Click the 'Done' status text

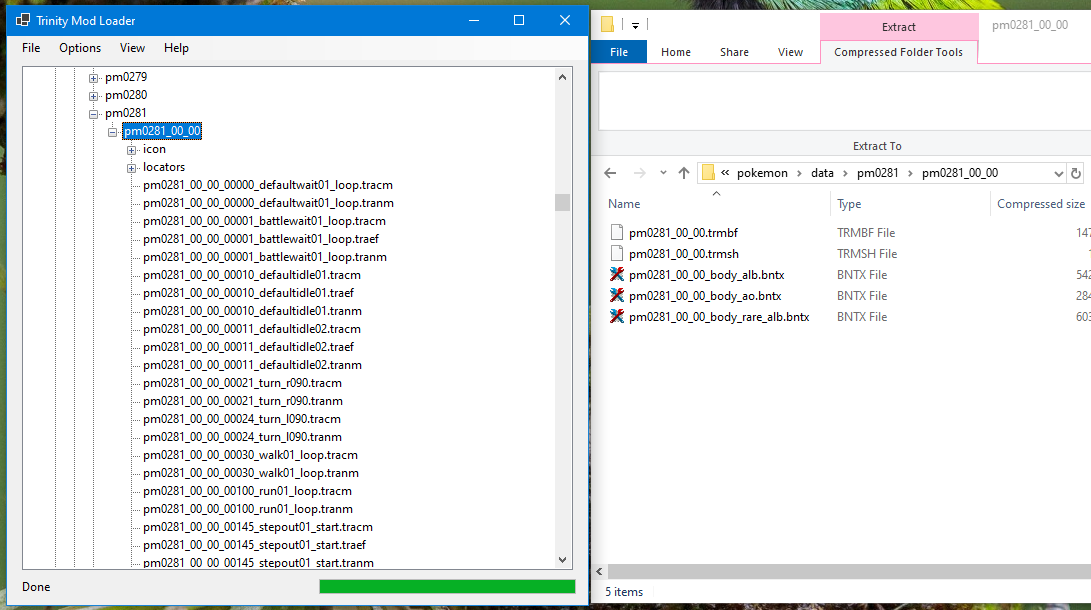tap(36, 587)
